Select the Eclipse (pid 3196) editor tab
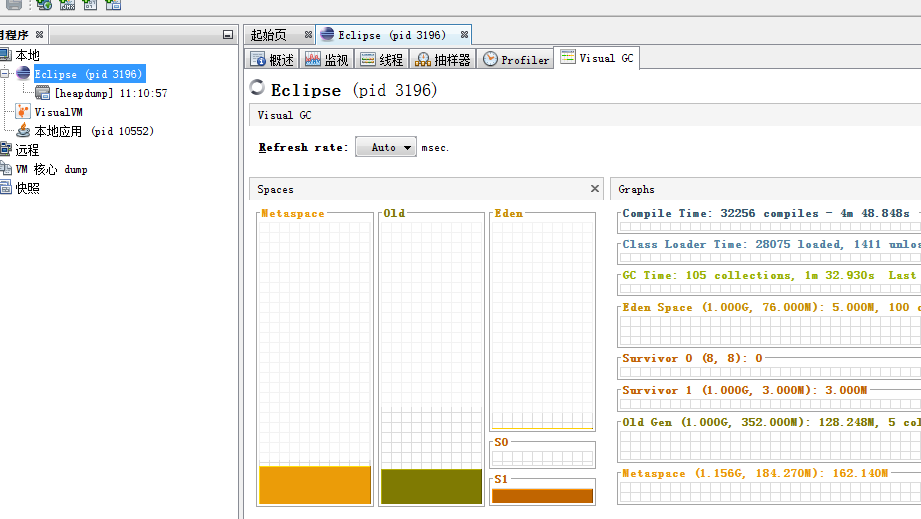This screenshot has height=519, width=921. point(392,35)
